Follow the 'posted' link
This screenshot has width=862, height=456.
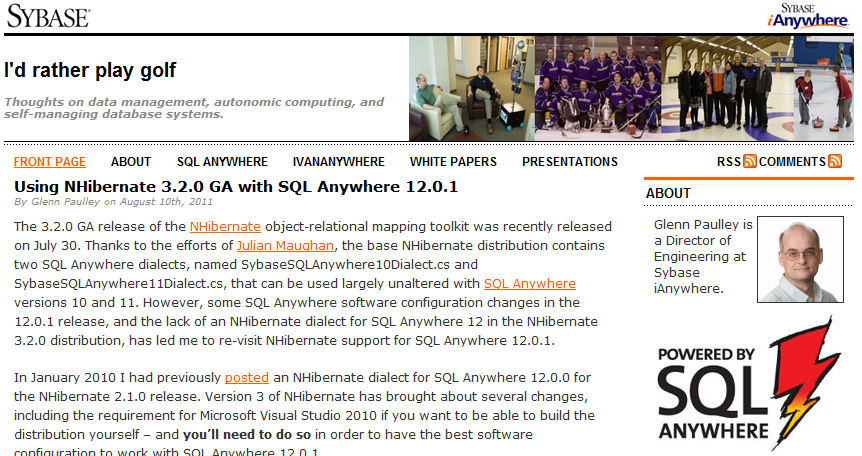pyautogui.click(x=247, y=378)
